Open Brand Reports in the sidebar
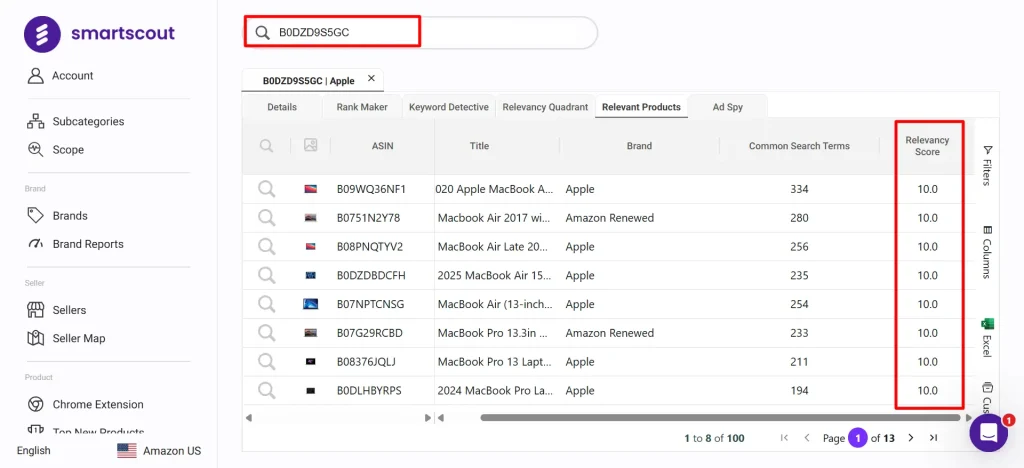1024x468 pixels. point(75,244)
